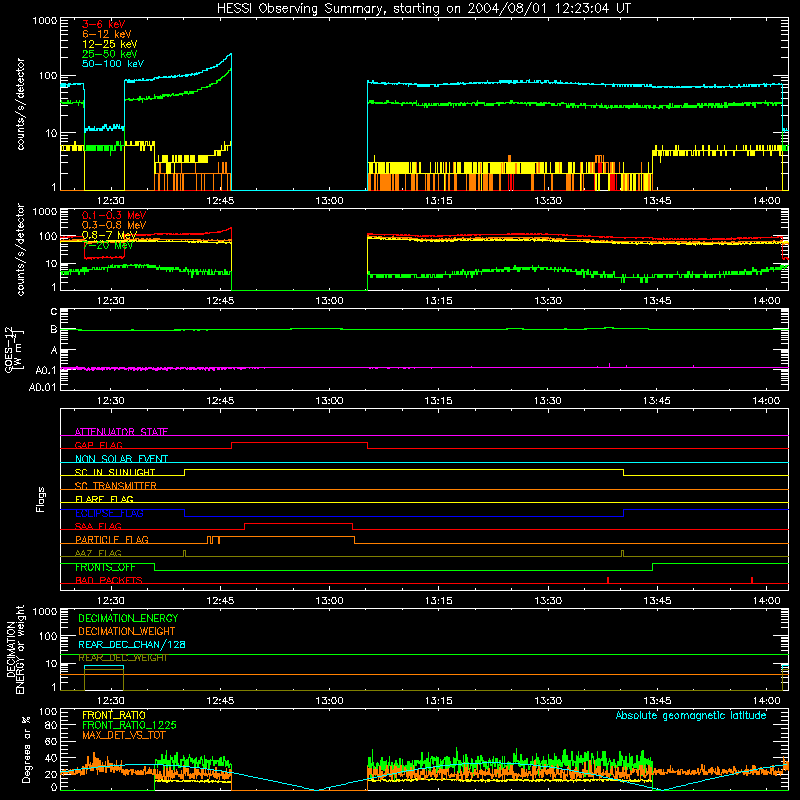The height and width of the screenshot is (800, 800).
Task: Click the Absolute geomagnetic latitude label
Action: (691, 715)
